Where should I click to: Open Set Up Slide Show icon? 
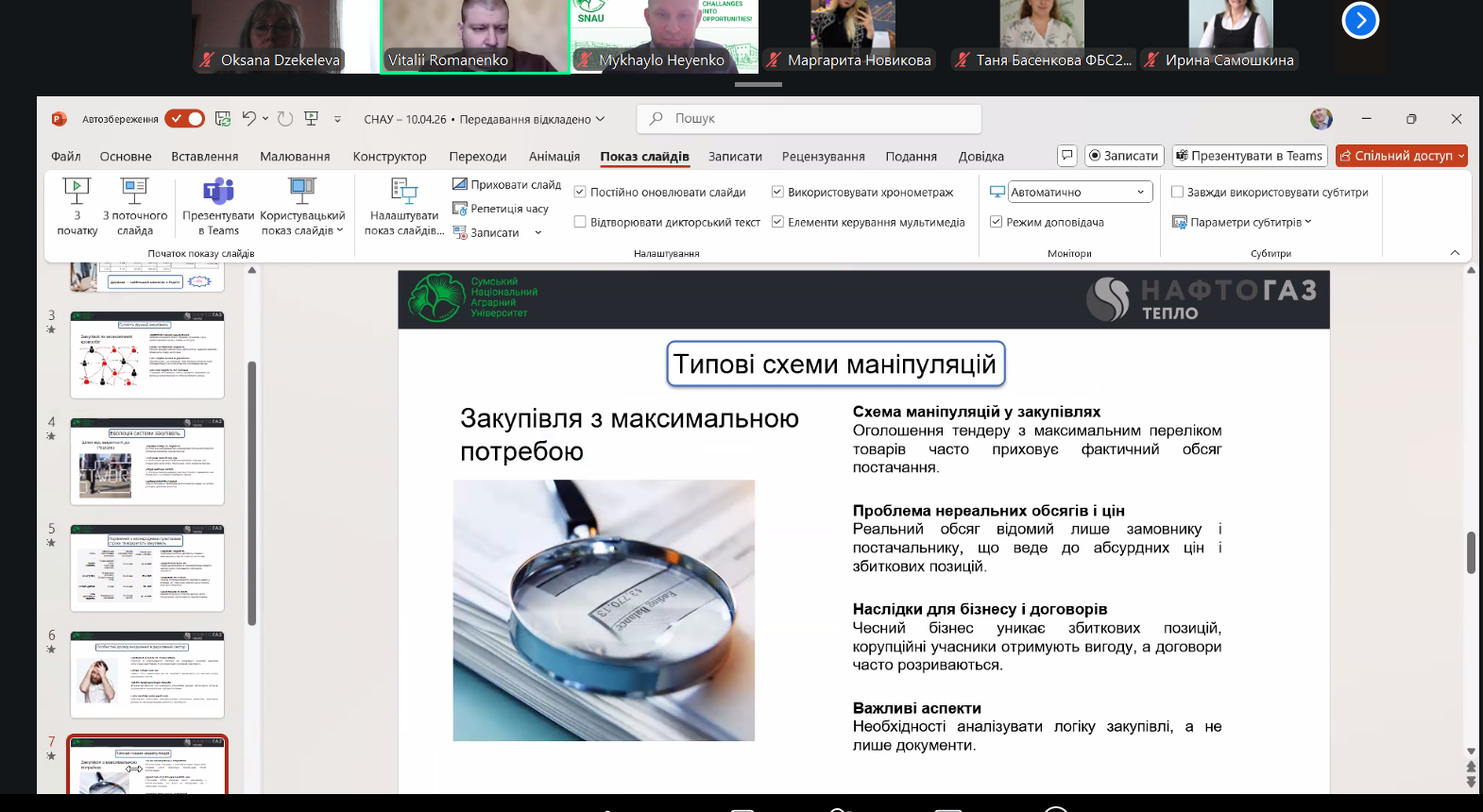click(x=403, y=193)
